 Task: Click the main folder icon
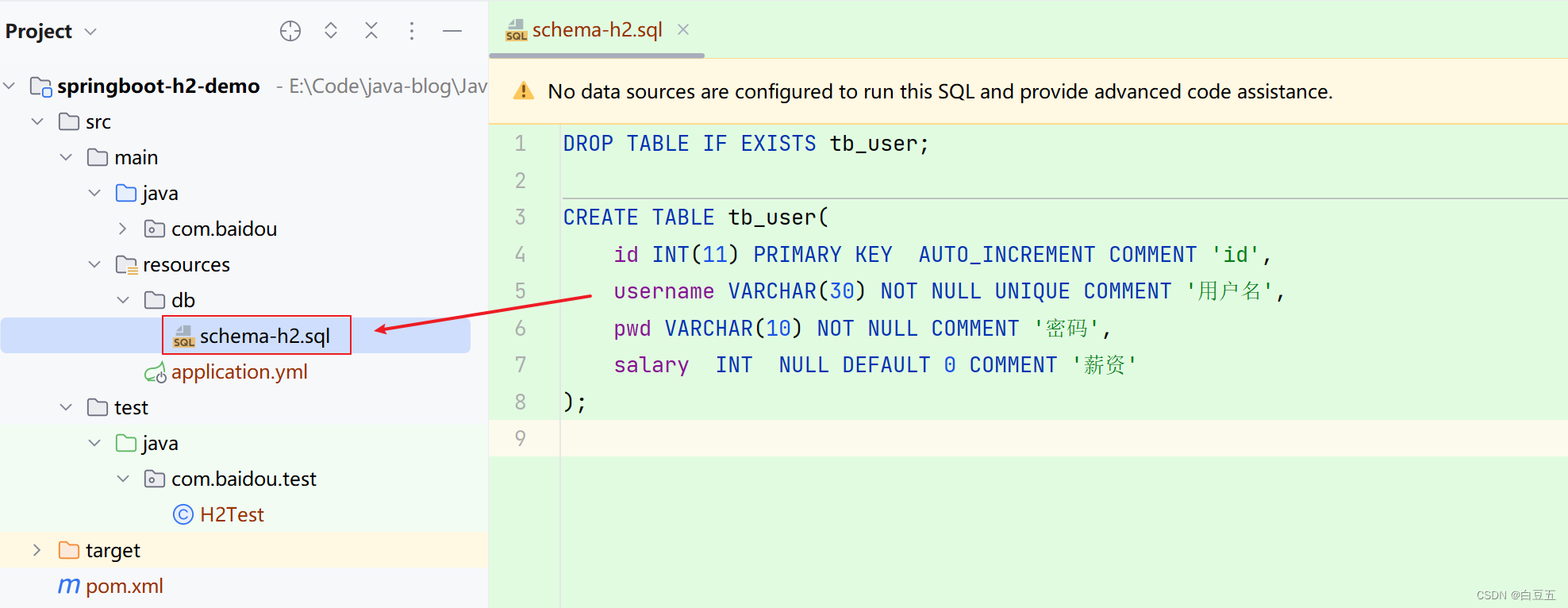coord(98,157)
